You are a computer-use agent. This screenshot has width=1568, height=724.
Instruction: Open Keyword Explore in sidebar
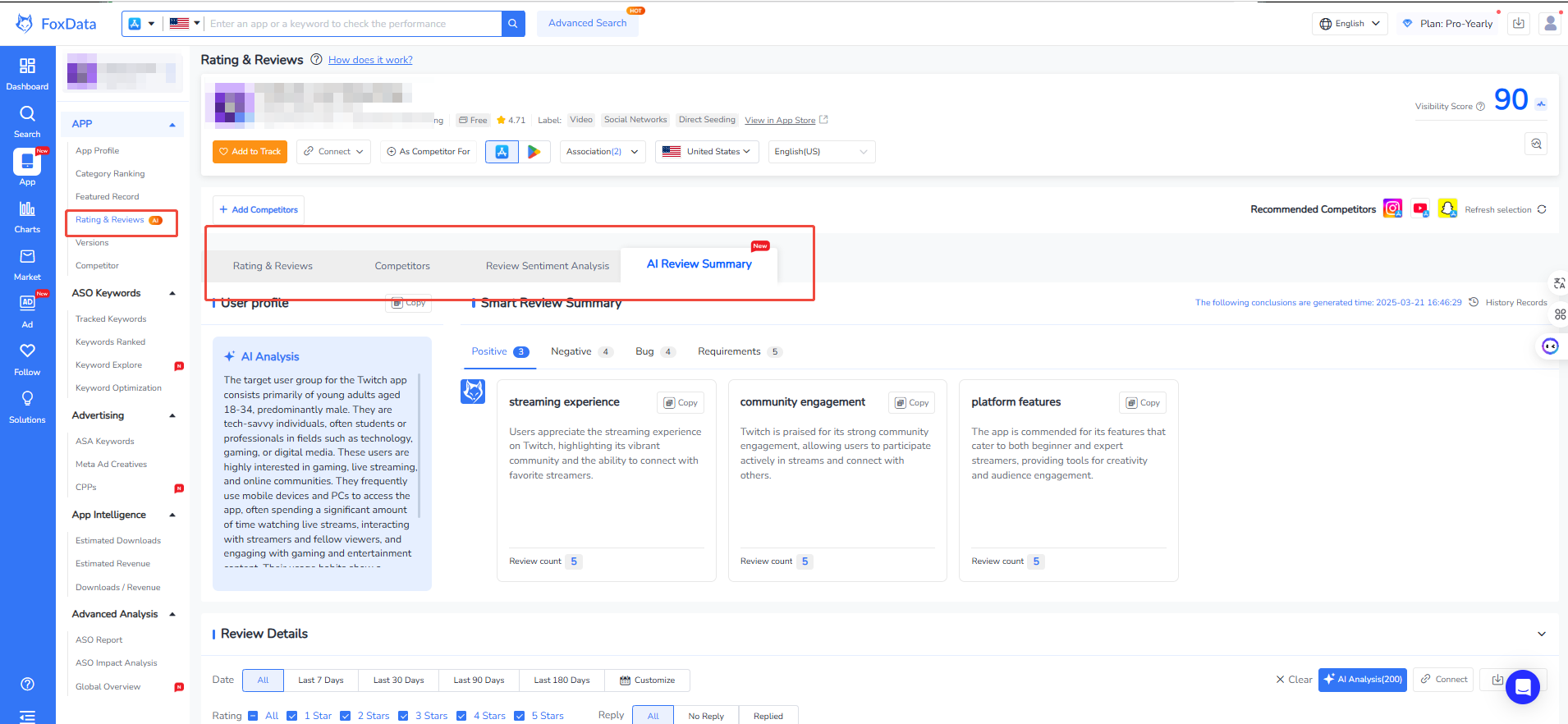click(108, 365)
